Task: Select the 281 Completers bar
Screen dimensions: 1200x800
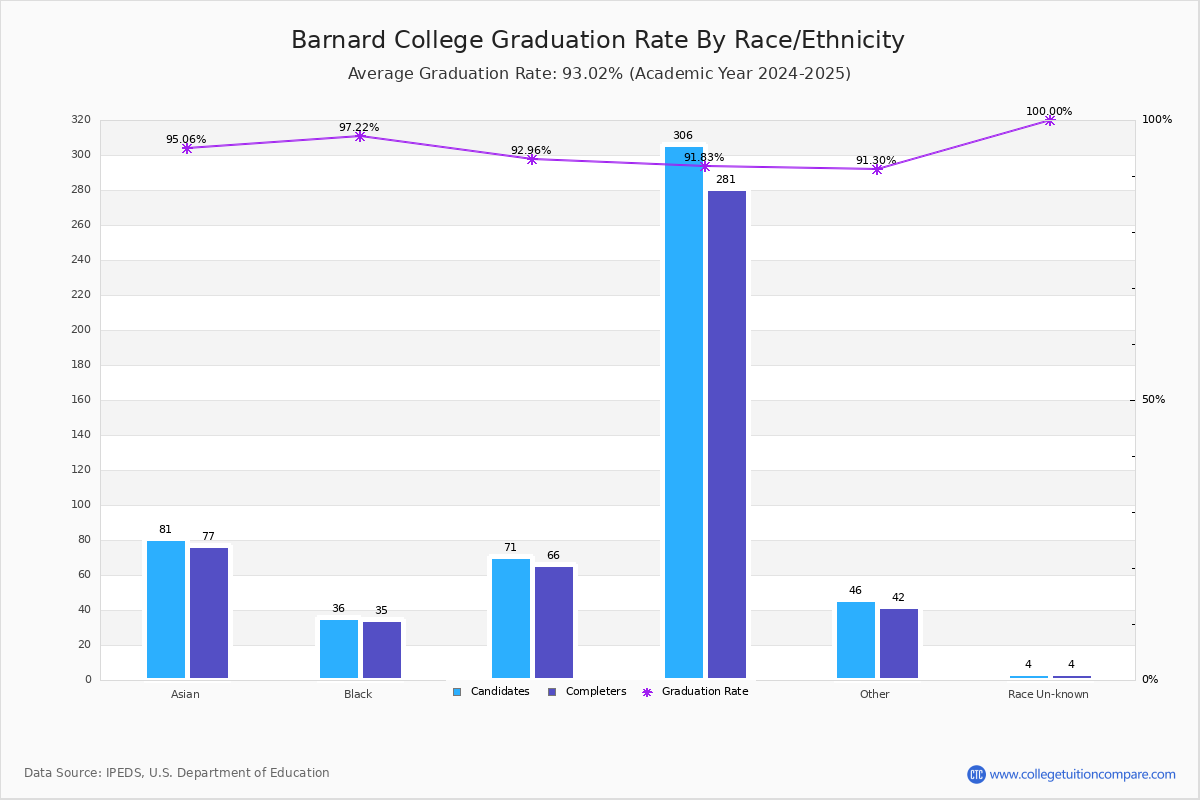Action: tap(727, 434)
